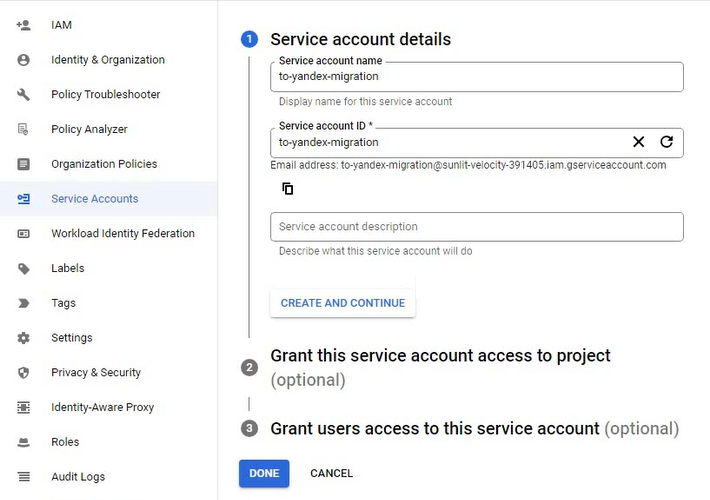The height and width of the screenshot is (500, 710).
Task: Regenerate the service account ID with refresh icon
Action: click(666, 142)
